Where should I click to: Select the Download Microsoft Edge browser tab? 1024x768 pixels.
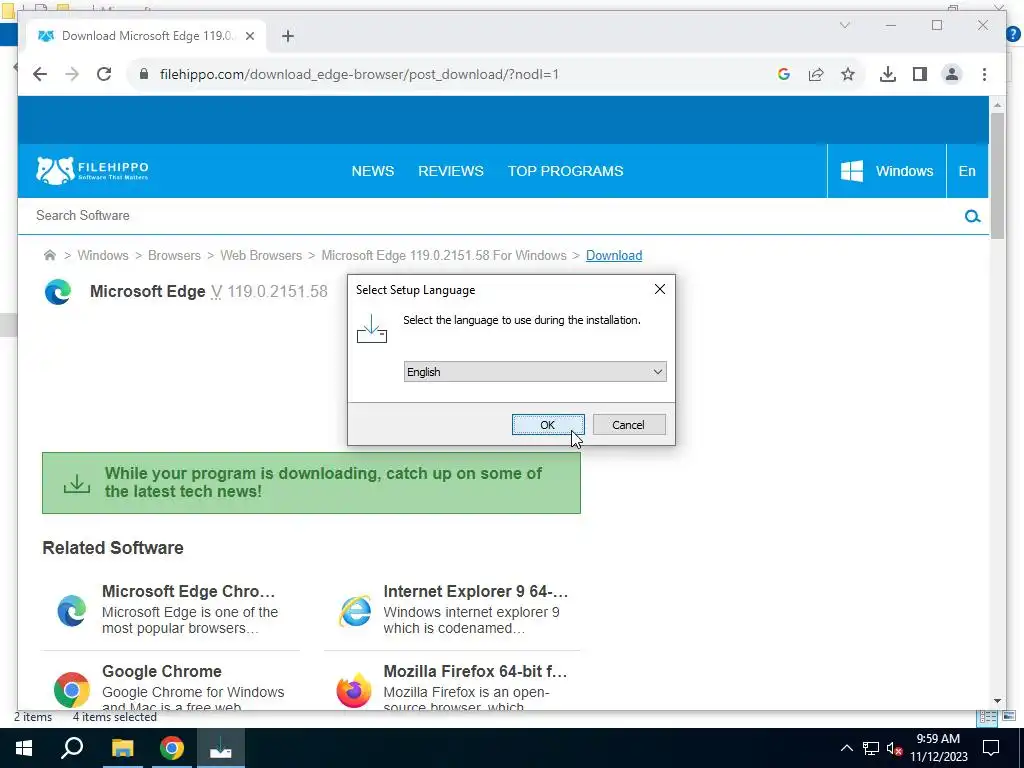[x=146, y=37]
